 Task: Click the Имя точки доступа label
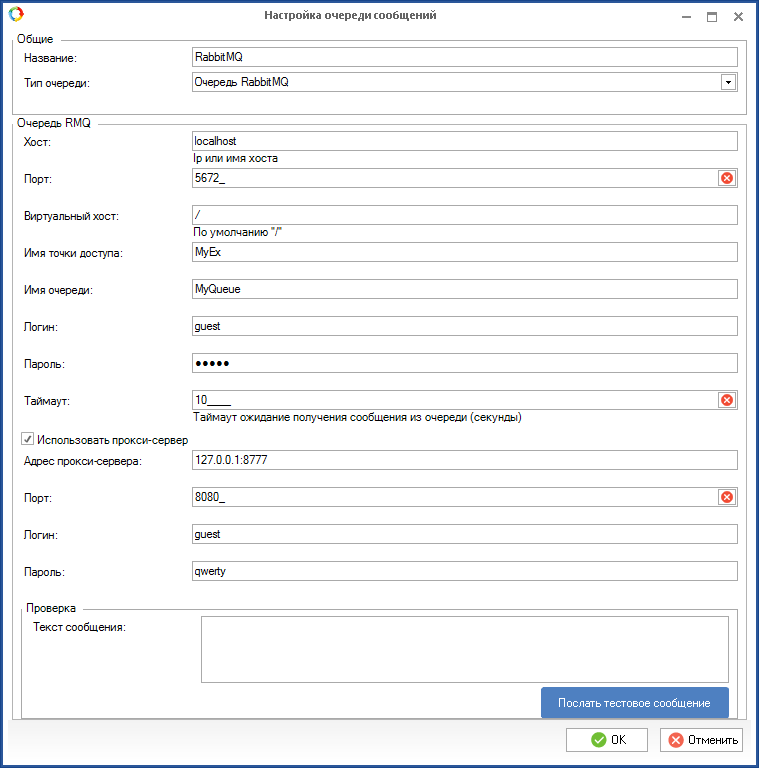(x=73, y=253)
